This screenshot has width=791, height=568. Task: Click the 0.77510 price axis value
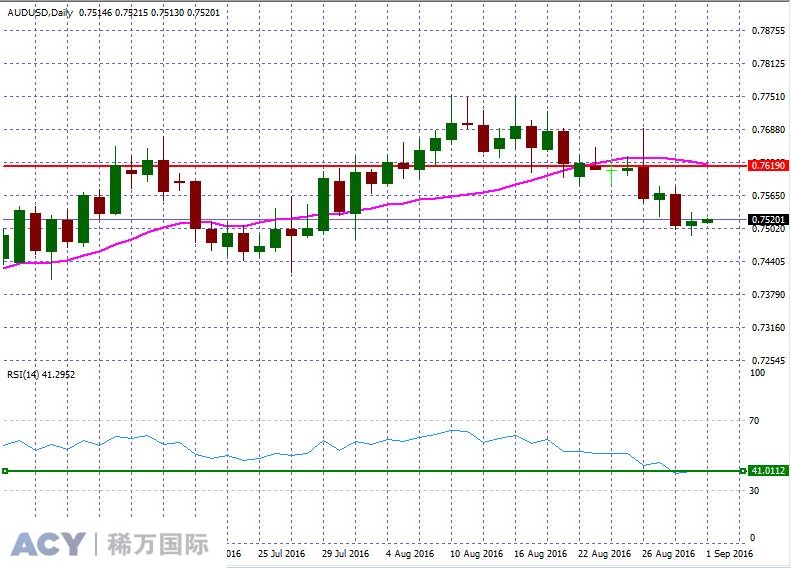tap(768, 97)
